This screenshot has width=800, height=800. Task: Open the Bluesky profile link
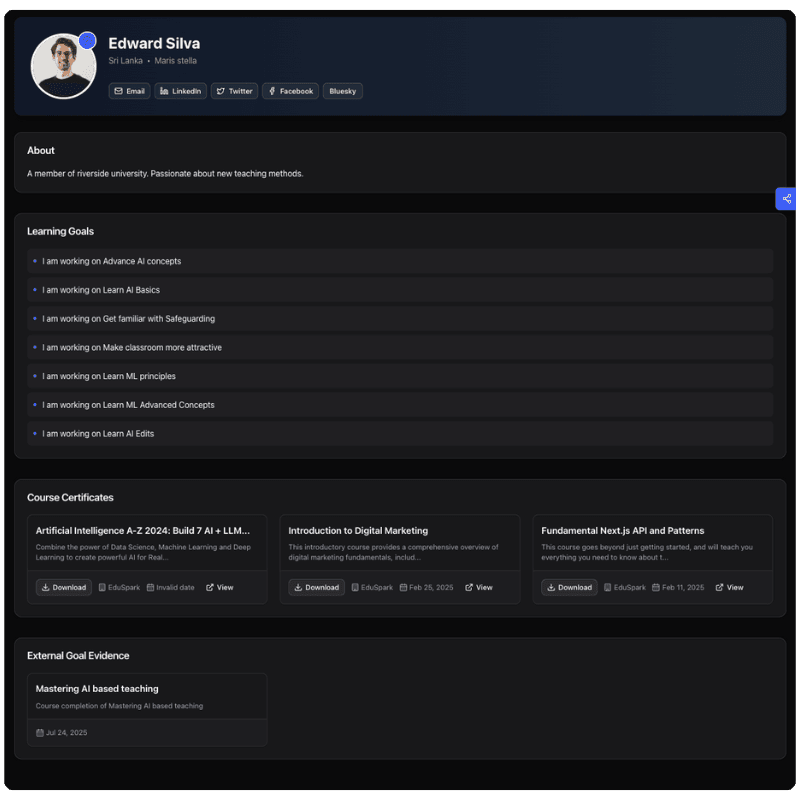tap(342, 91)
